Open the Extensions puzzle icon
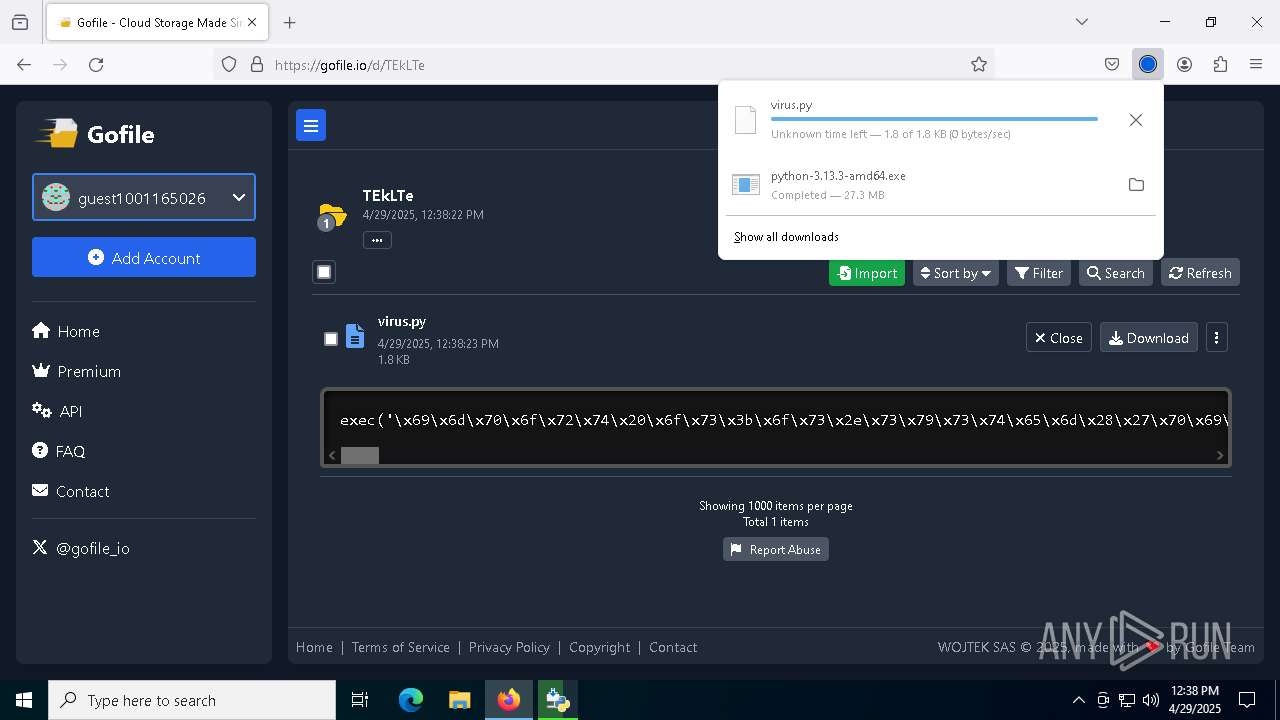Image resolution: width=1280 pixels, height=720 pixels. click(x=1220, y=64)
